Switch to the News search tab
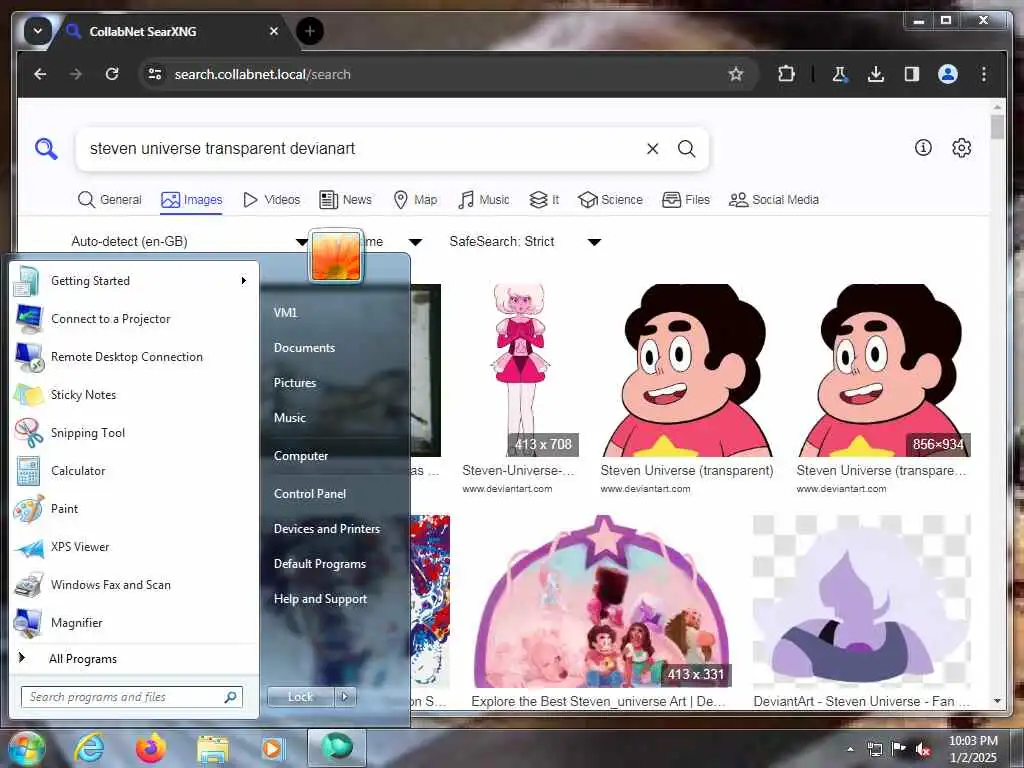1024x768 pixels. (345, 200)
